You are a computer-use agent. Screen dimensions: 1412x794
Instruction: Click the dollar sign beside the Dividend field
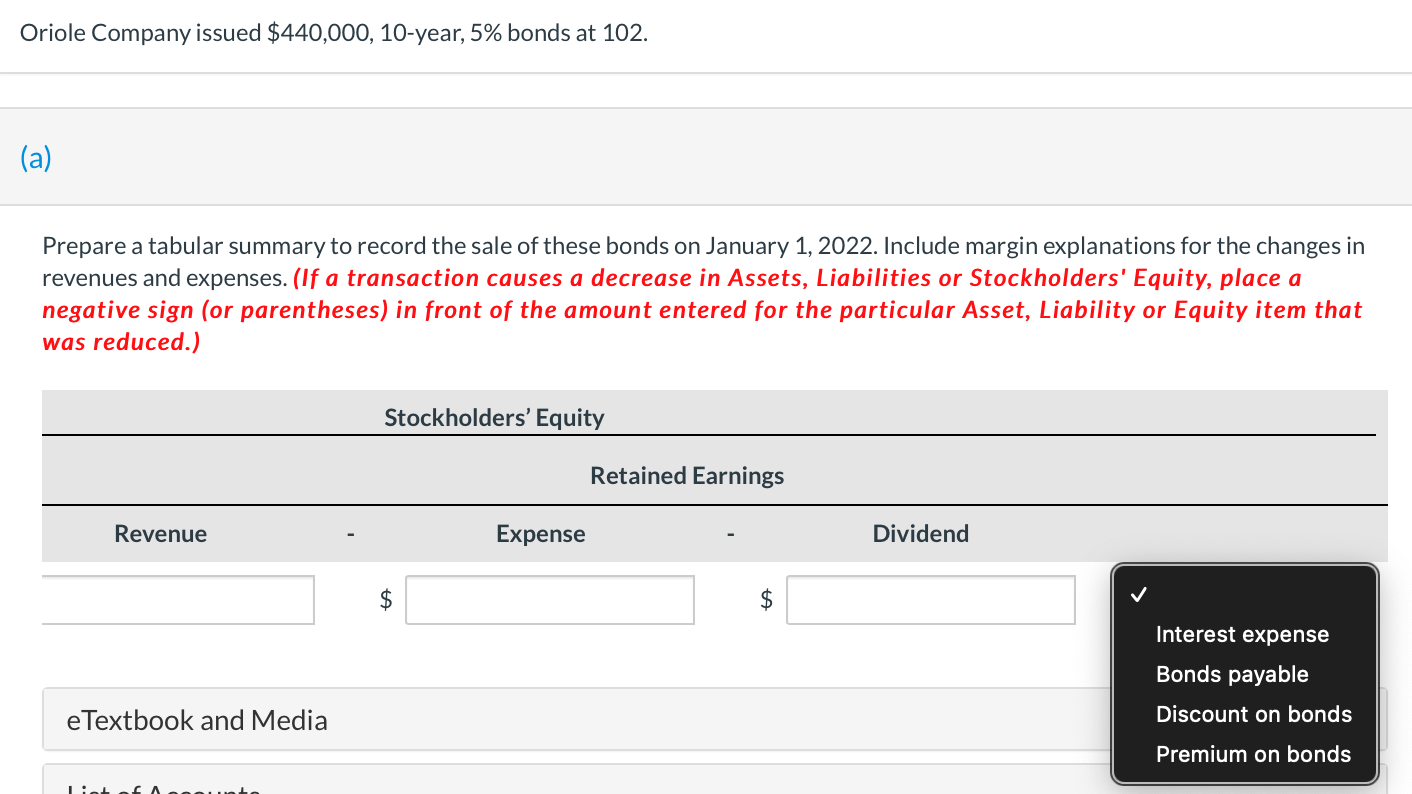point(766,599)
